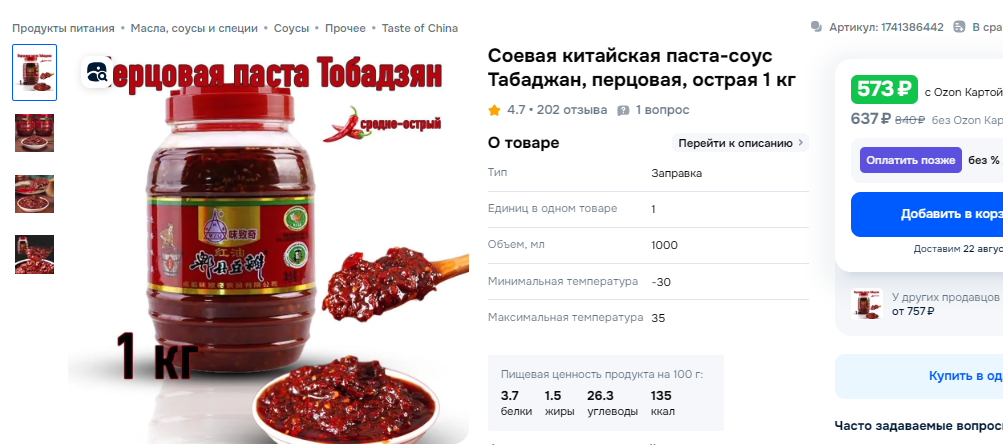Click the chat icon beside Артикул
The width and height of the screenshot is (1003, 445).
coord(816,27)
